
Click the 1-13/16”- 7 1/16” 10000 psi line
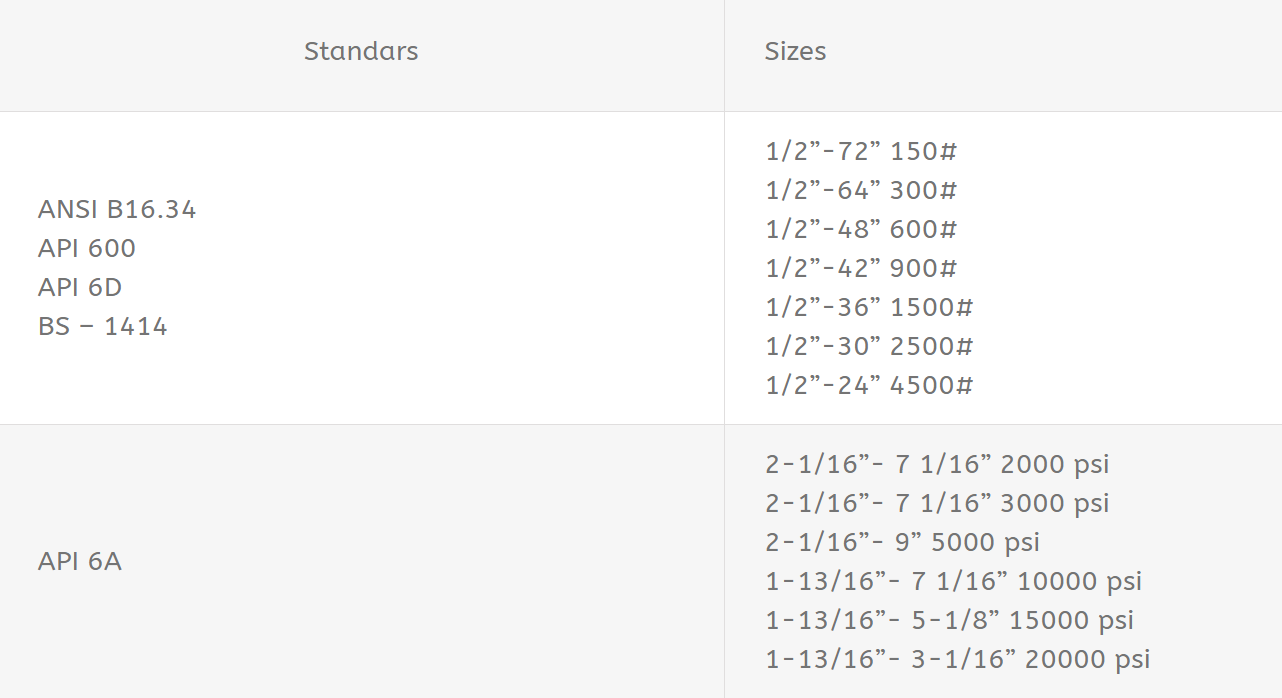(x=953, y=581)
